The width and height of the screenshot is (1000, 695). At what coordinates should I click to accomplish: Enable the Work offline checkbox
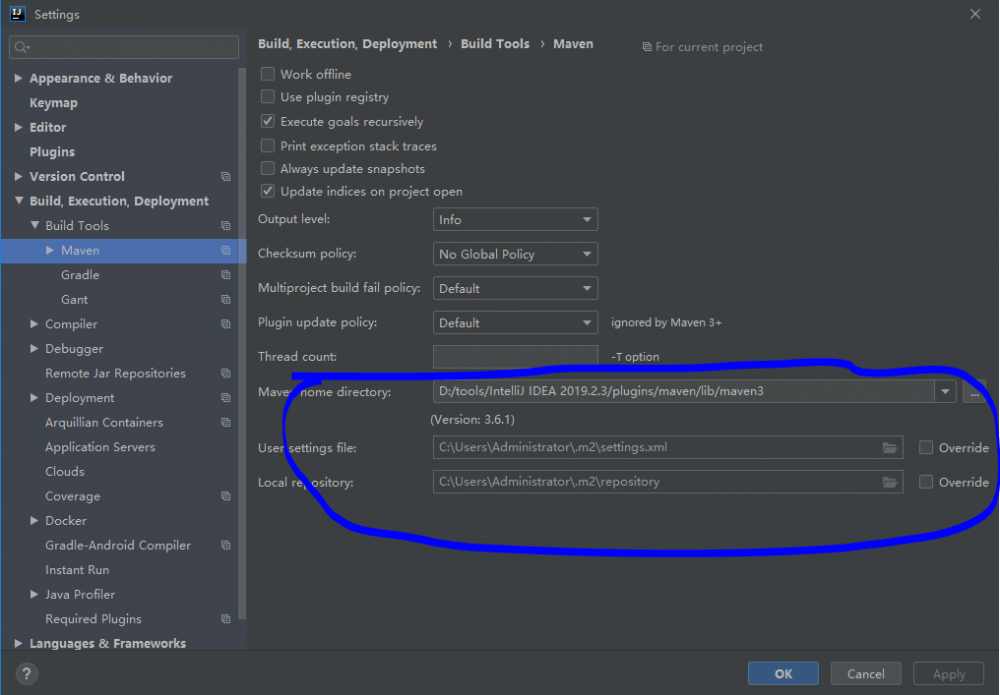(268, 74)
